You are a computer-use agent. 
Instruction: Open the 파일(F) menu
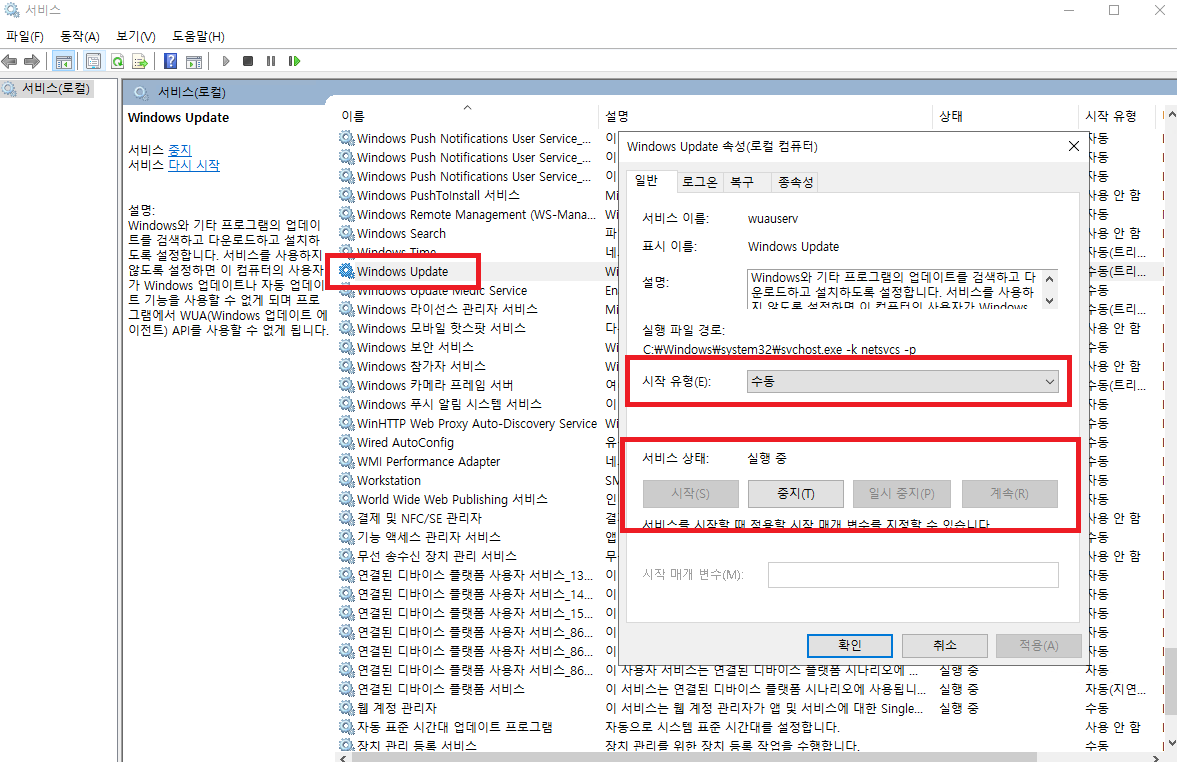[x=25, y=36]
